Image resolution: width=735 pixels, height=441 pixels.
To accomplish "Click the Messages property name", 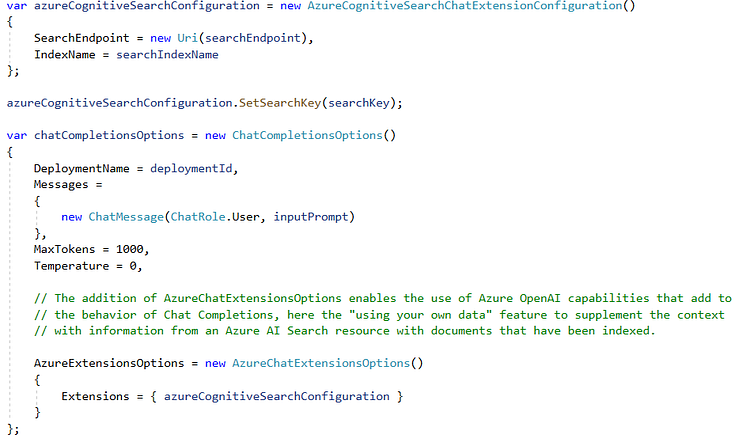I will pyautogui.click(x=61, y=185).
